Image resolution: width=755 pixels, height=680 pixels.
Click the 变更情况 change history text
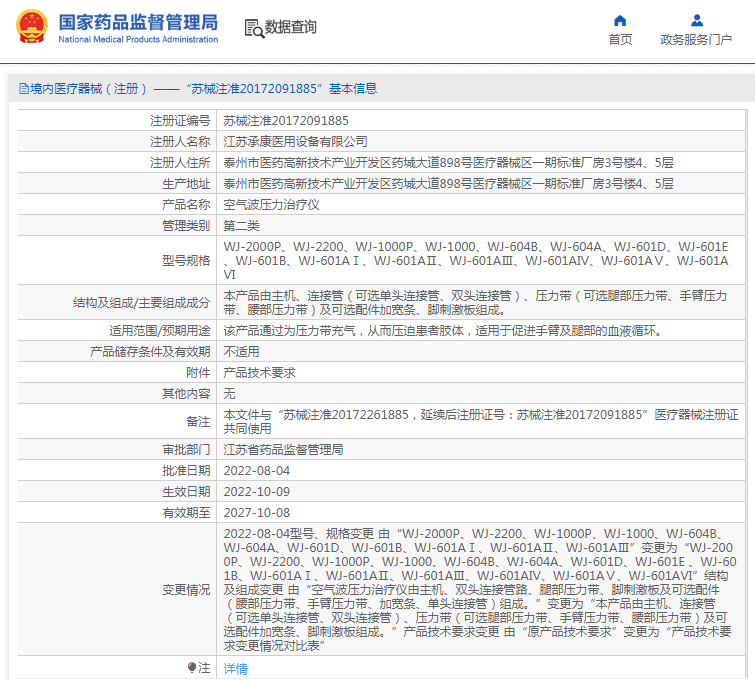480,589
